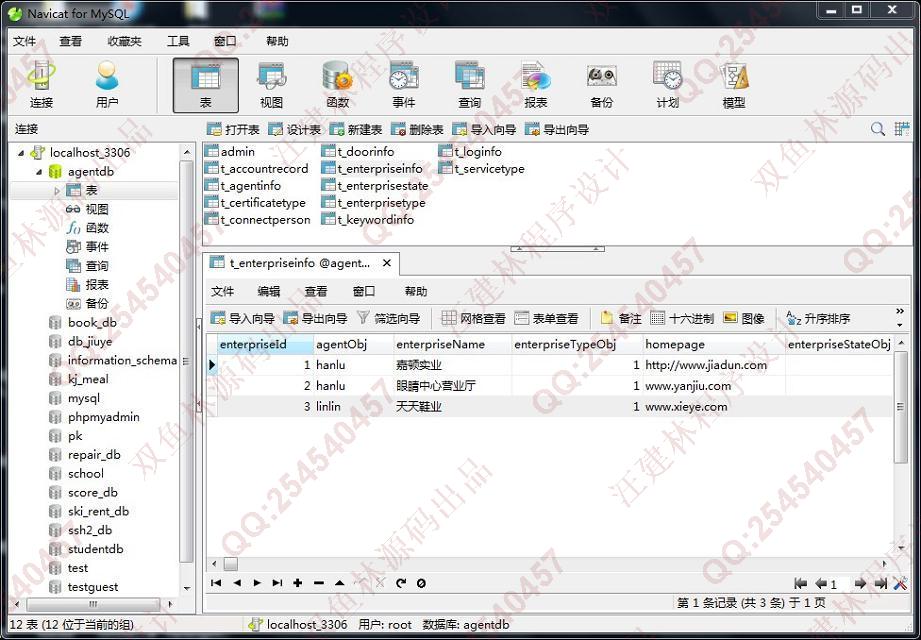
Task: Go to last record arrow
Action: [x=277, y=583]
